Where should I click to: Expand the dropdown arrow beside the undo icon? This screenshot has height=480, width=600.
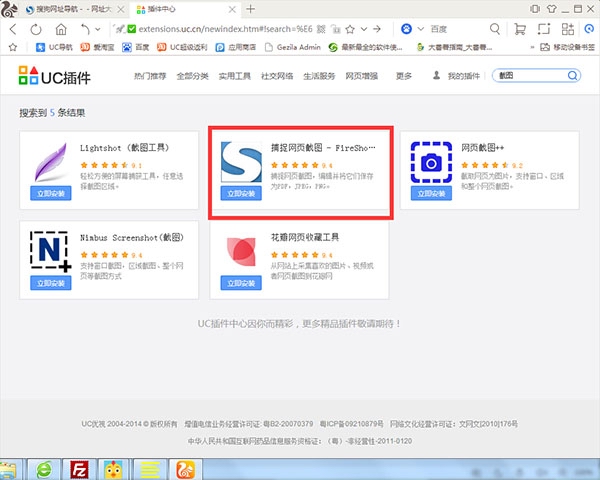click(x=98, y=29)
